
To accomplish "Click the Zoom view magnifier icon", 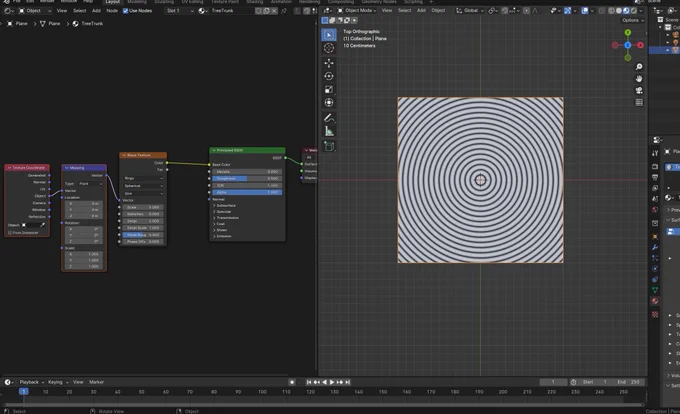I will (x=639, y=67).
